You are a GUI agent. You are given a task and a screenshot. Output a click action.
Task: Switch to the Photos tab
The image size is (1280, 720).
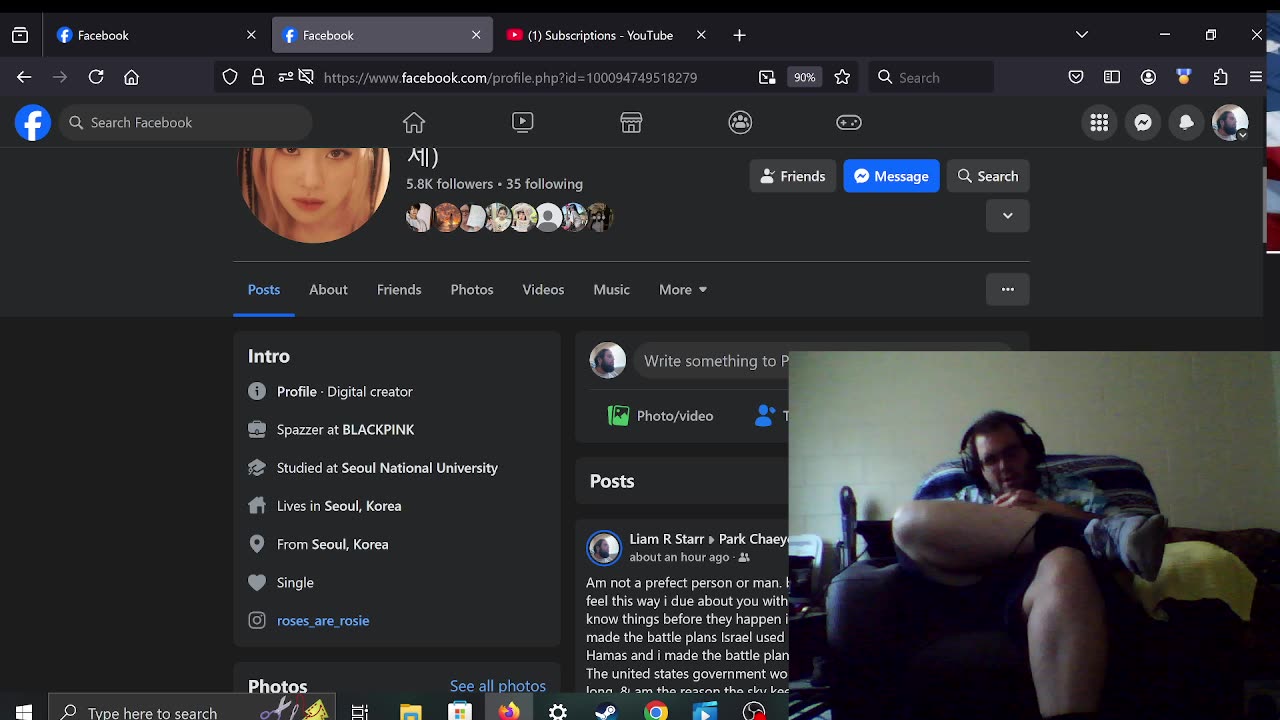point(472,289)
